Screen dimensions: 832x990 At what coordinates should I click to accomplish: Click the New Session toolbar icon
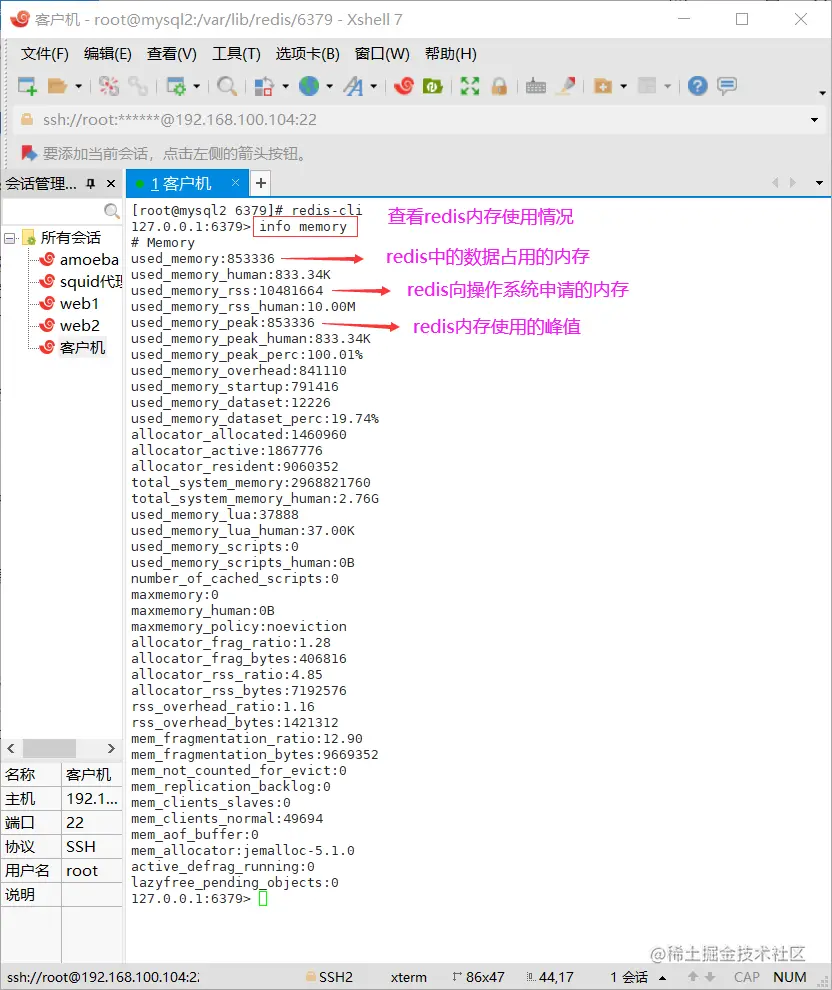click(27, 86)
